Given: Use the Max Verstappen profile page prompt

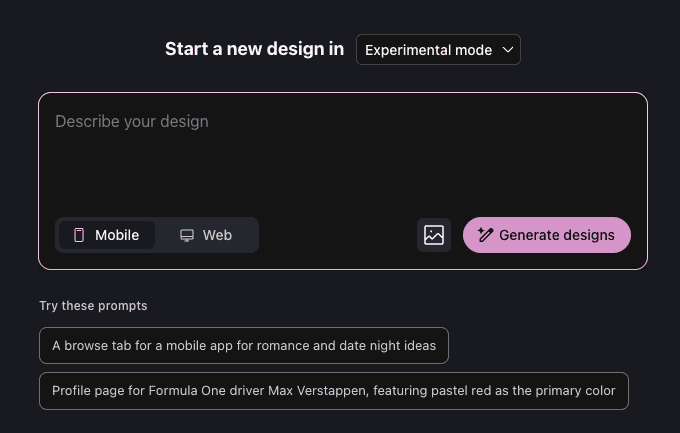Looking at the screenshot, I should [334, 390].
